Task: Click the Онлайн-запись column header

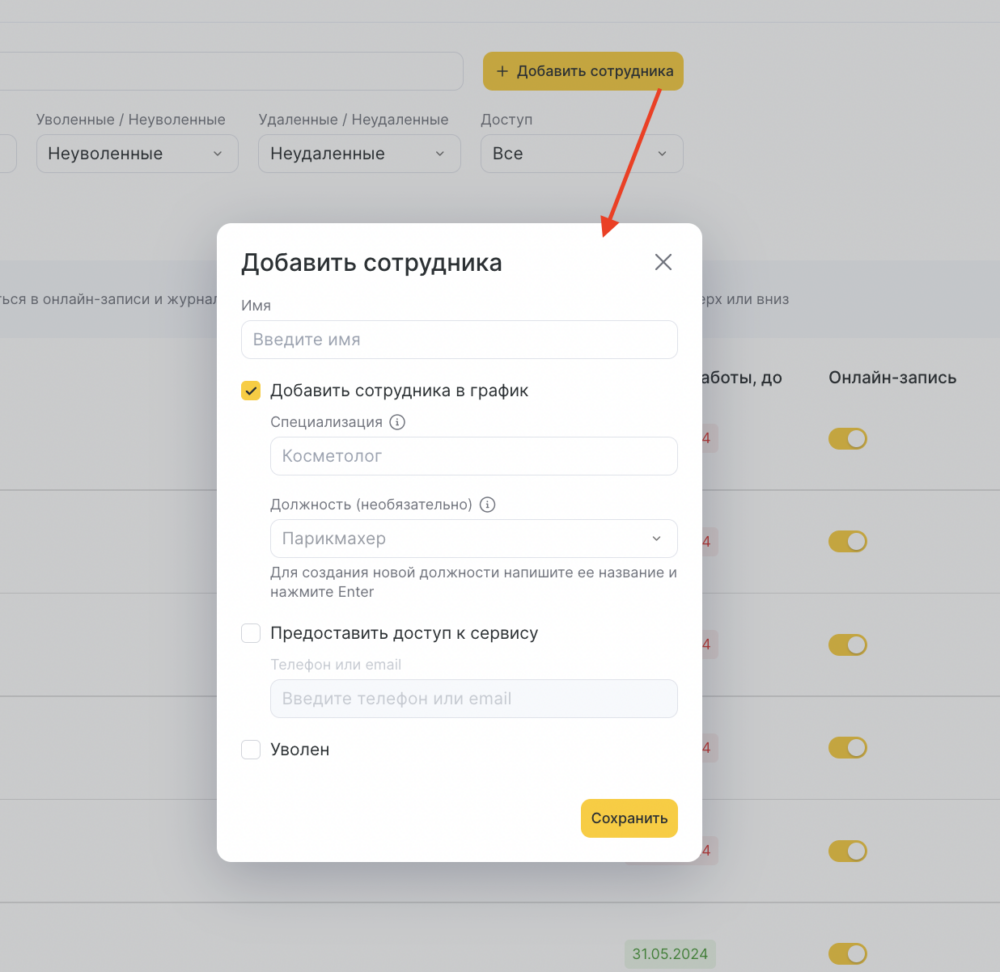Action: 892,378
